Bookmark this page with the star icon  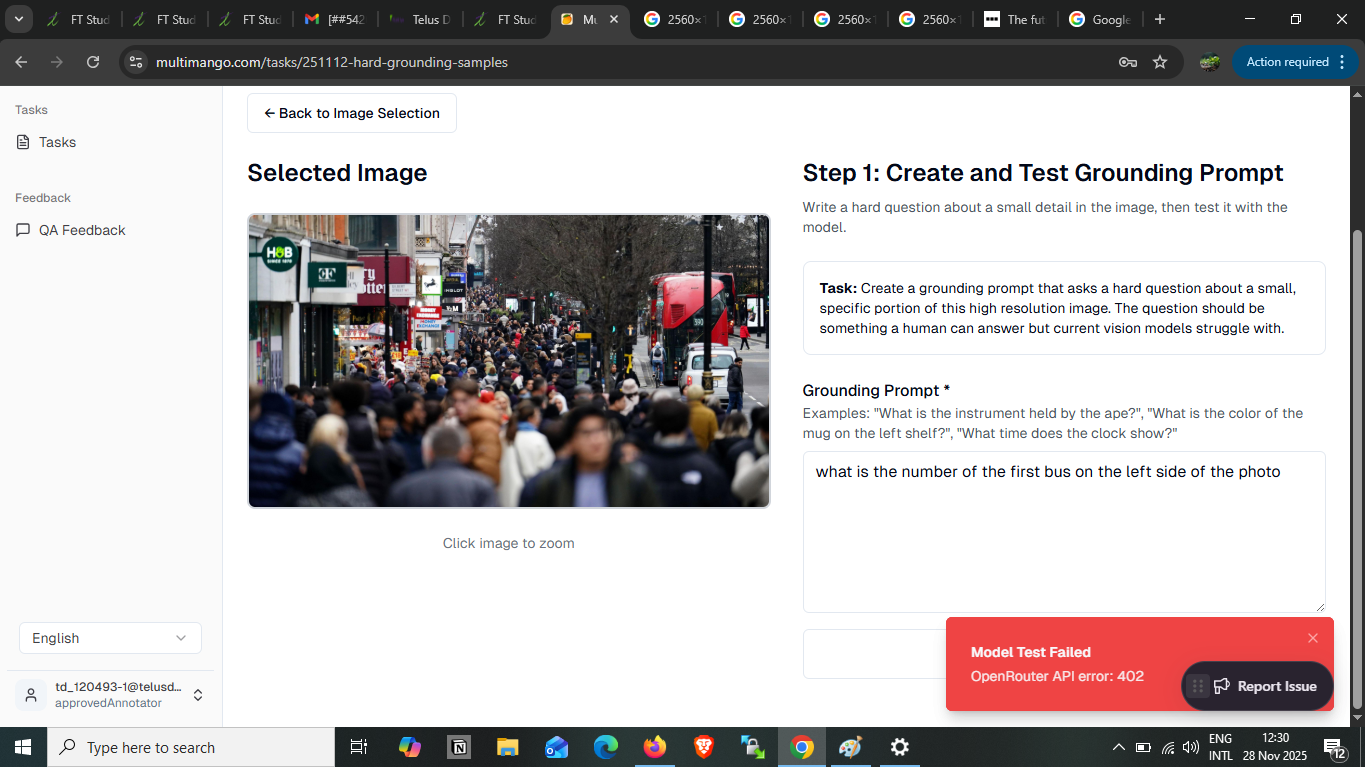(x=1160, y=62)
